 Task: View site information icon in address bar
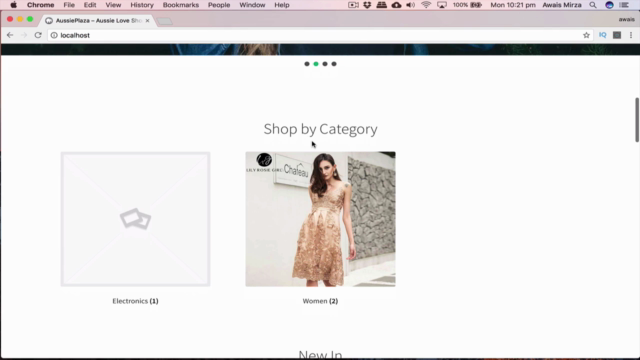(x=54, y=36)
